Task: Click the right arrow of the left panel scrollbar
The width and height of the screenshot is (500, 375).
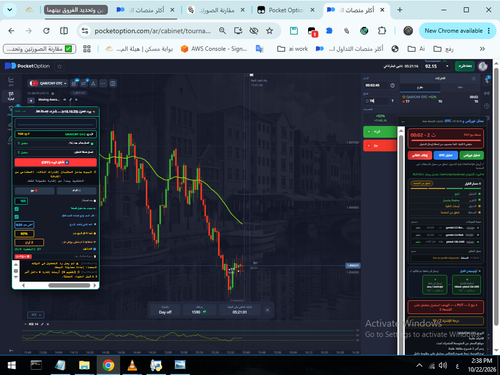Action: [x=95, y=285]
